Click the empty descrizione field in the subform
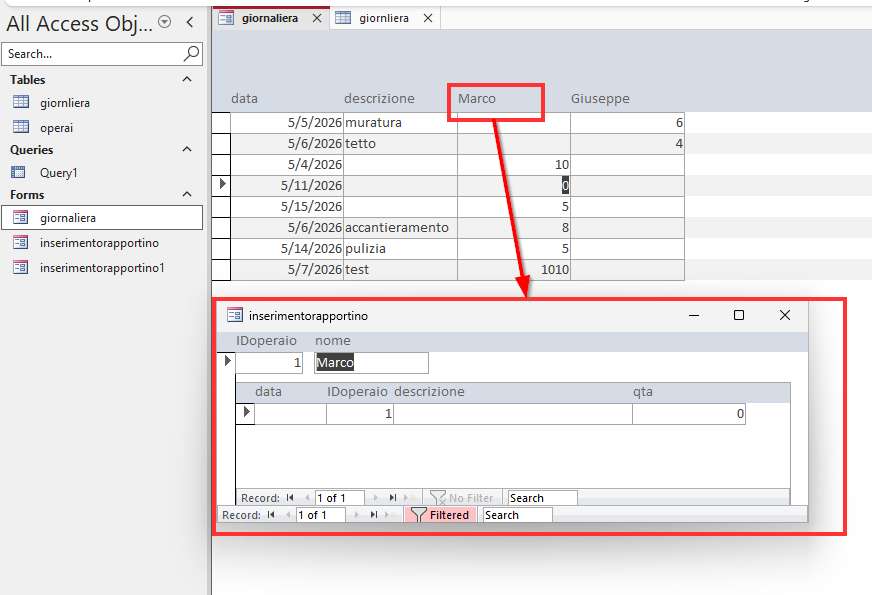Image resolution: width=872 pixels, height=595 pixels. point(513,414)
